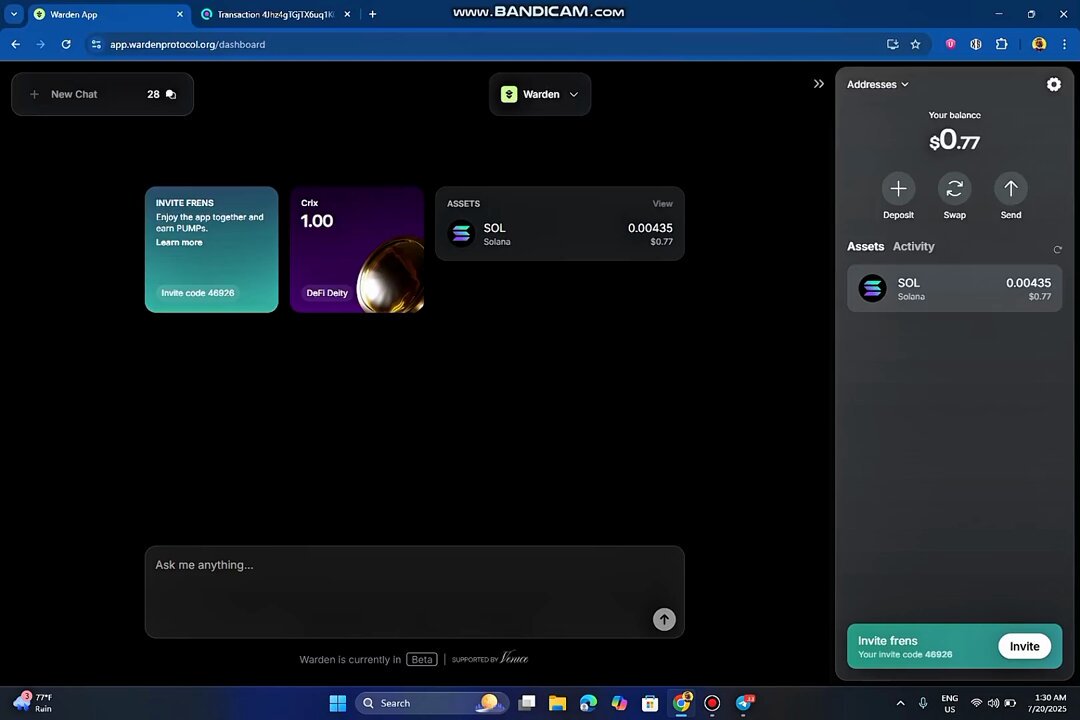Image resolution: width=1080 pixels, height=720 pixels.
Task: Click the Beta badge label
Action: 422,659
